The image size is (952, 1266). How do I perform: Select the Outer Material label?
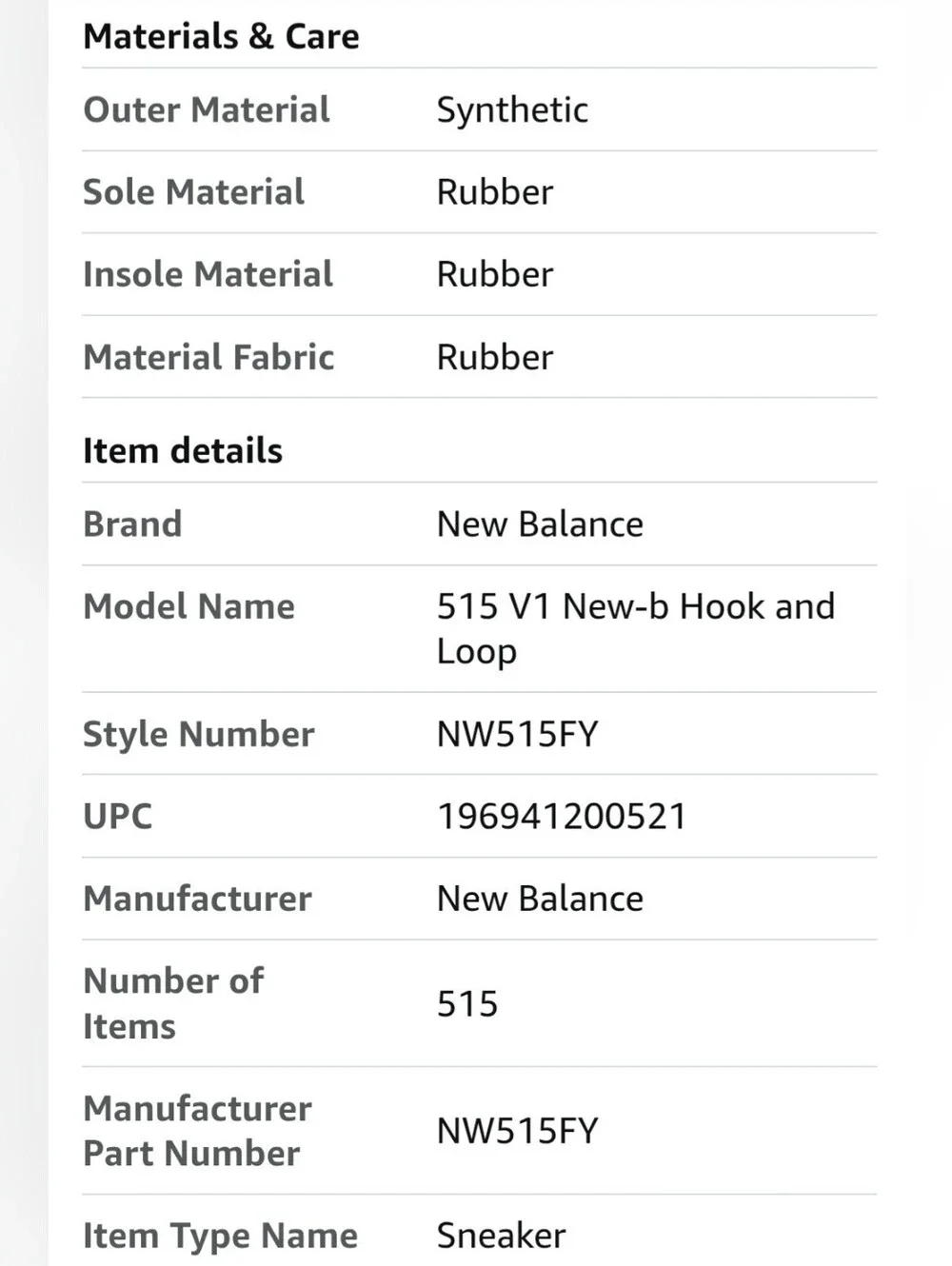(207, 109)
